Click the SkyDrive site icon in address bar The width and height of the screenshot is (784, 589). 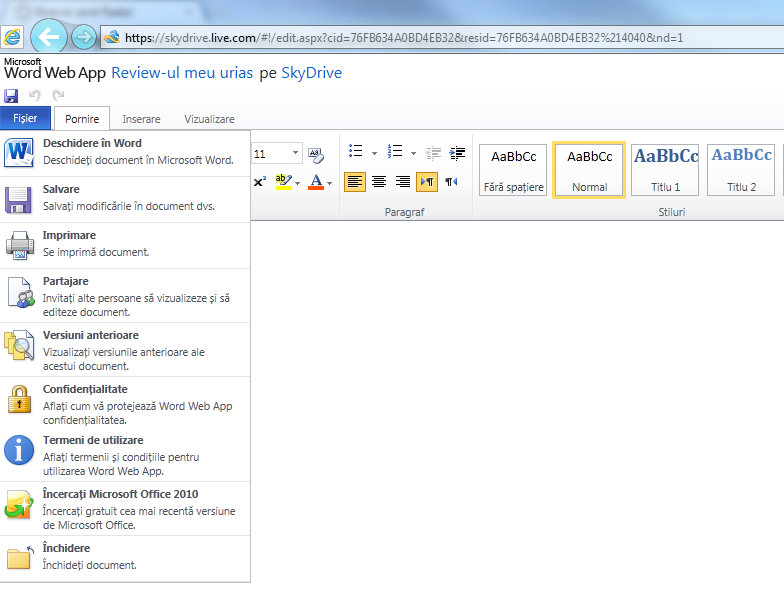112,36
